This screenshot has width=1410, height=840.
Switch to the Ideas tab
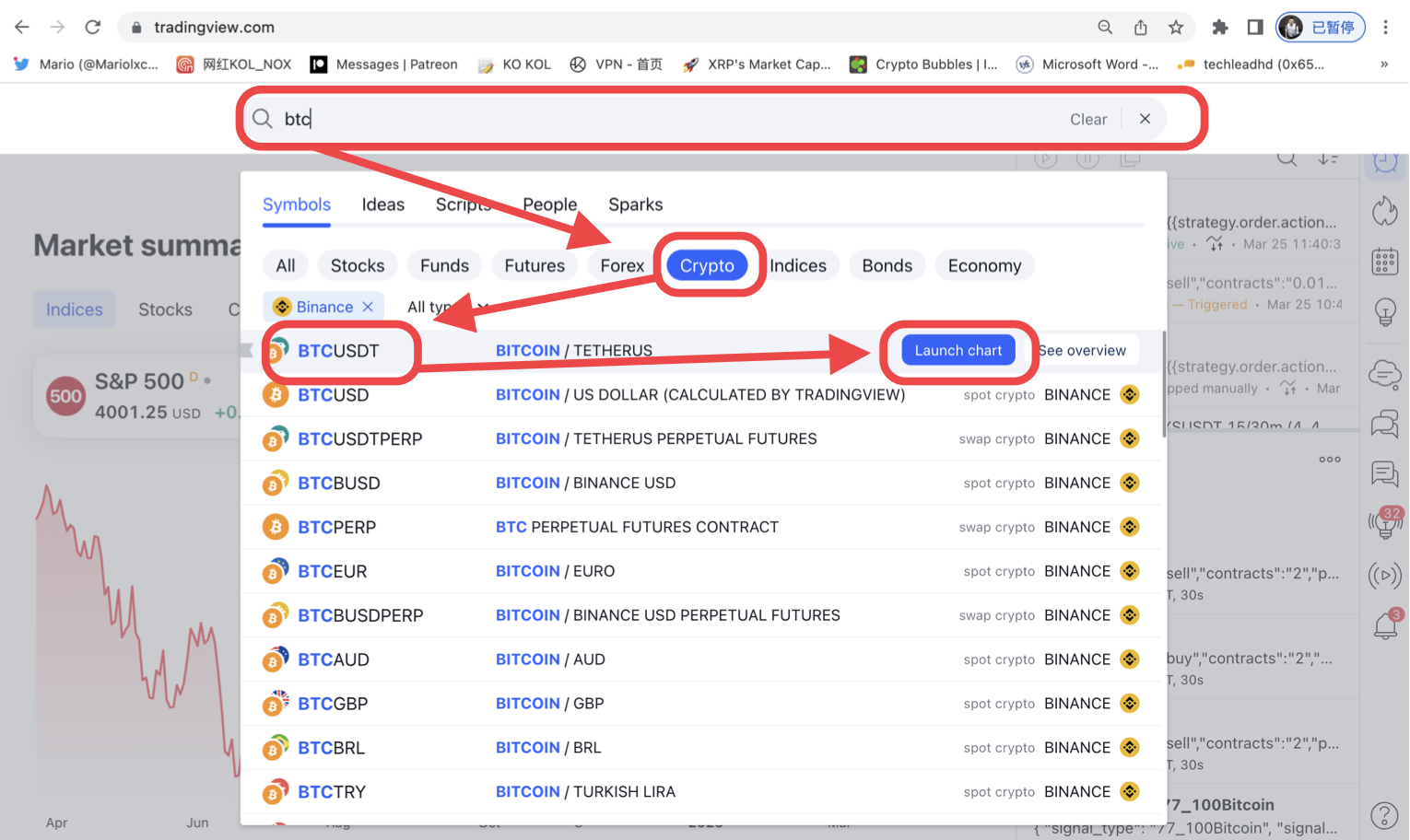[x=382, y=204]
